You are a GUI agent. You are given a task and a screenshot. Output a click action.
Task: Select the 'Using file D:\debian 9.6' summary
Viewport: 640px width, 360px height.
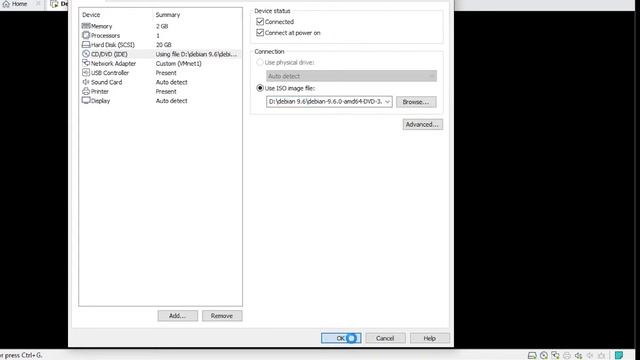[x=196, y=54]
